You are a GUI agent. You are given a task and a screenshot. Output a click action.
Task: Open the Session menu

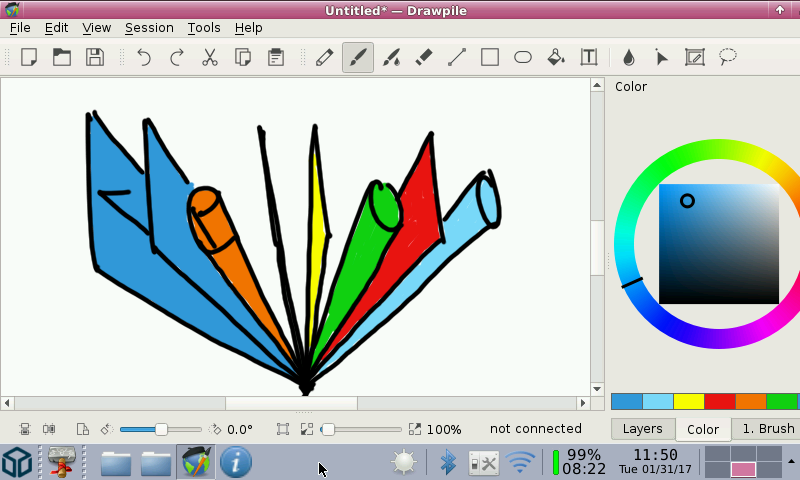tap(149, 28)
